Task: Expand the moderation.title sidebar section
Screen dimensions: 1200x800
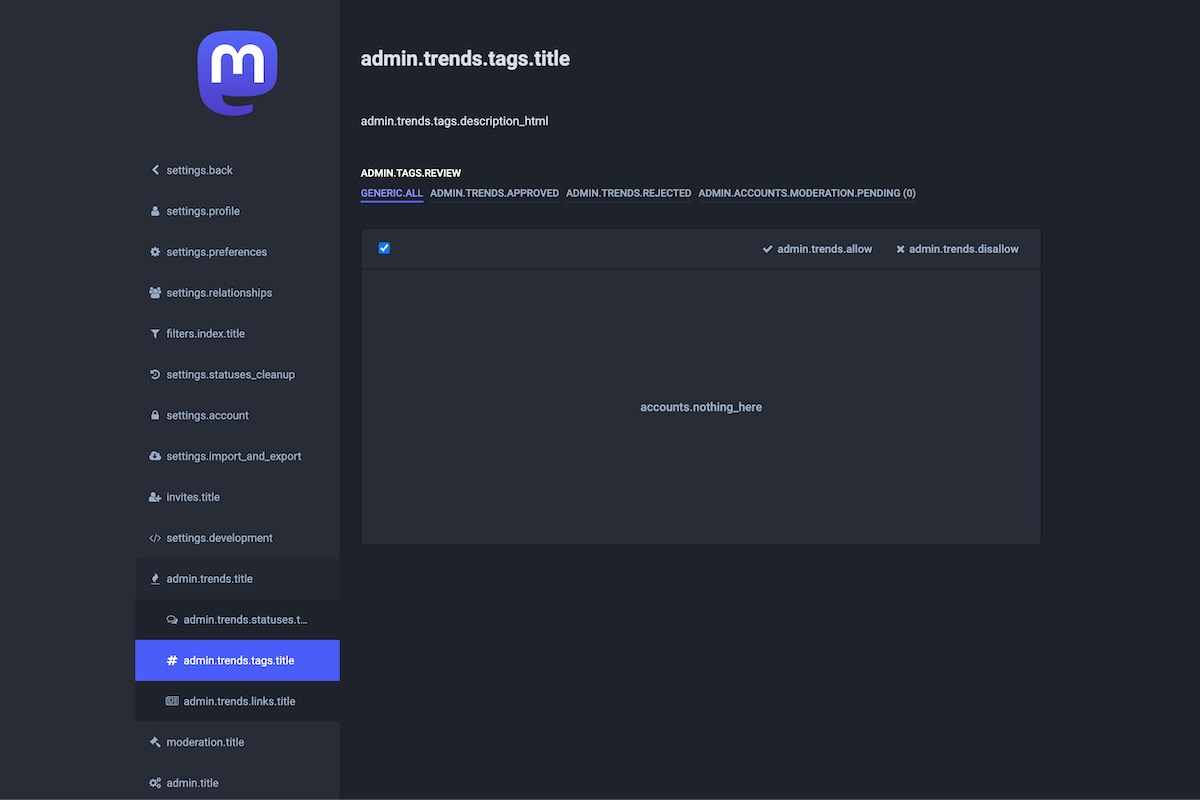Action: (x=205, y=742)
